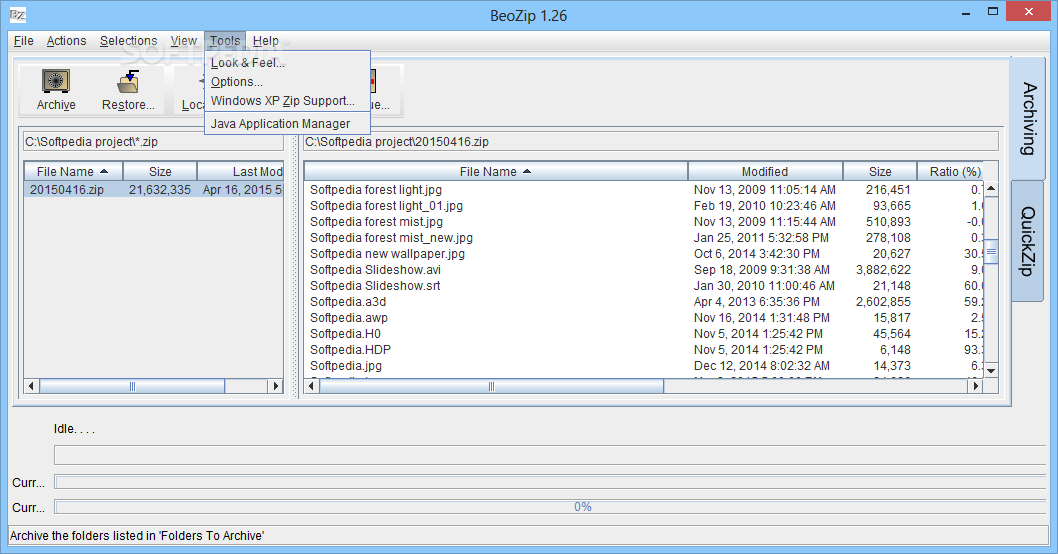Sort left list by Last Modified header
This screenshot has height=554, width=1058.
coord(240,171)
